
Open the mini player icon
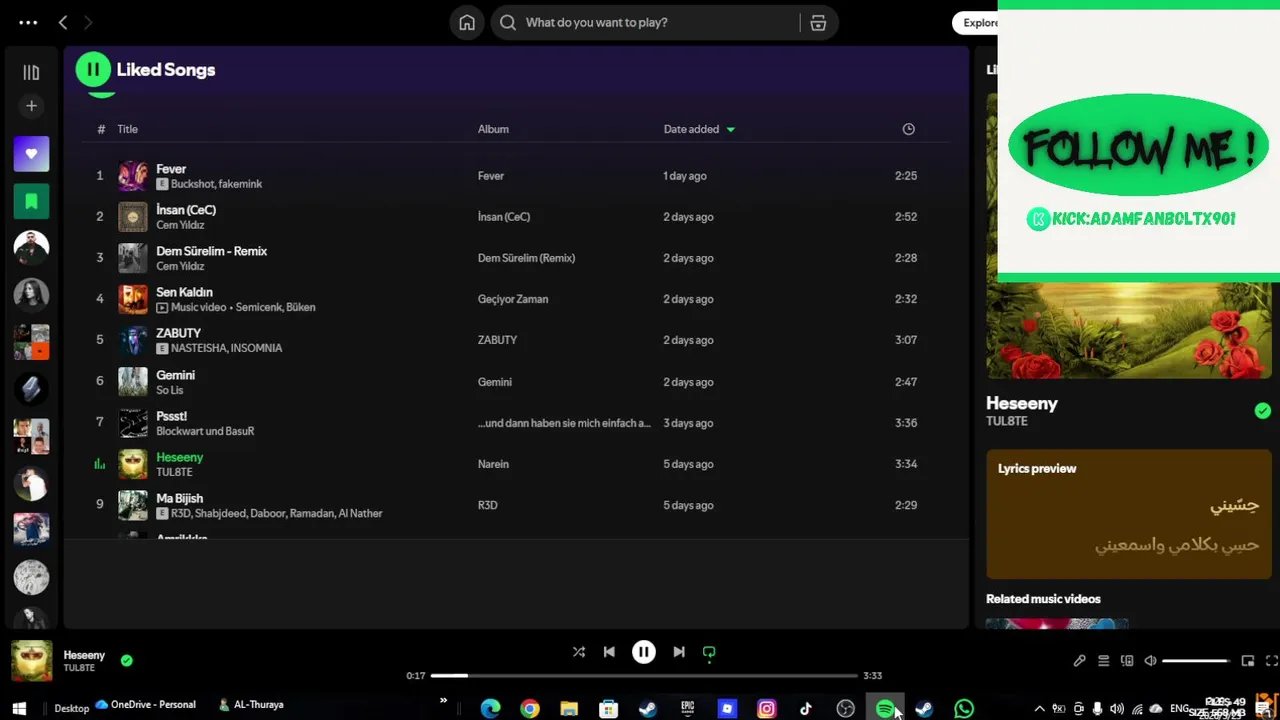point(1248,661)
